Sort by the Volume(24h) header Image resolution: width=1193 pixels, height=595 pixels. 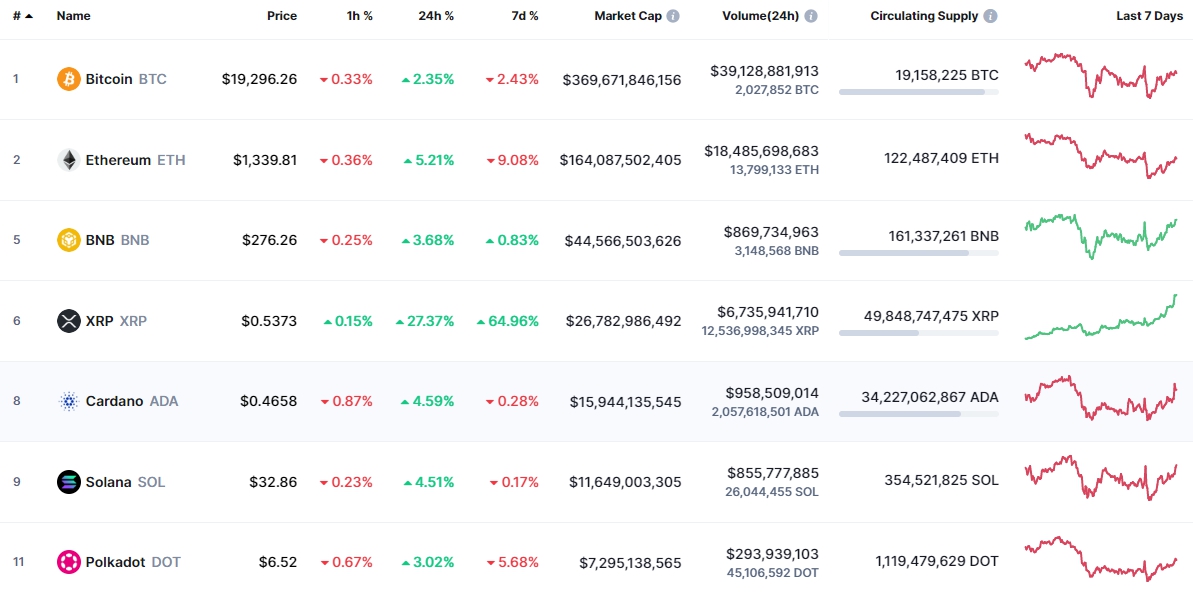(x=760, y=16)
